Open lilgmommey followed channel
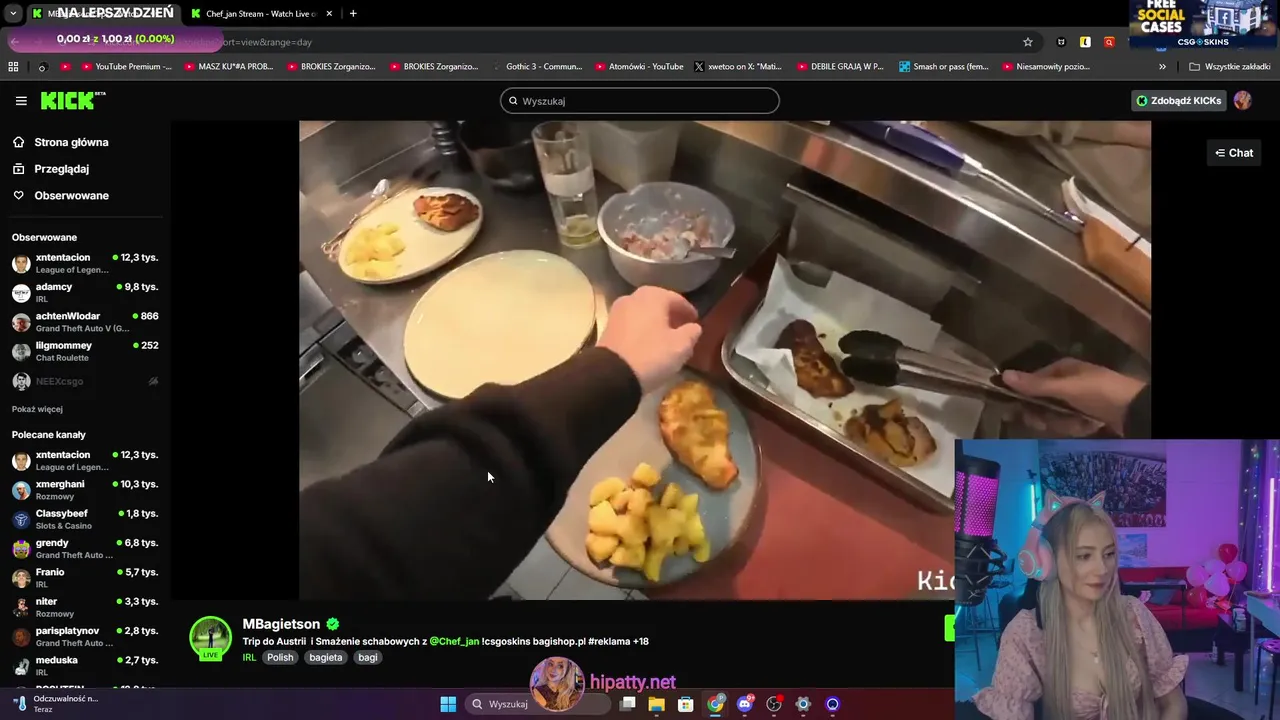Image resolution: width=1280 pixels, height=720 pixels. (85, 351)
